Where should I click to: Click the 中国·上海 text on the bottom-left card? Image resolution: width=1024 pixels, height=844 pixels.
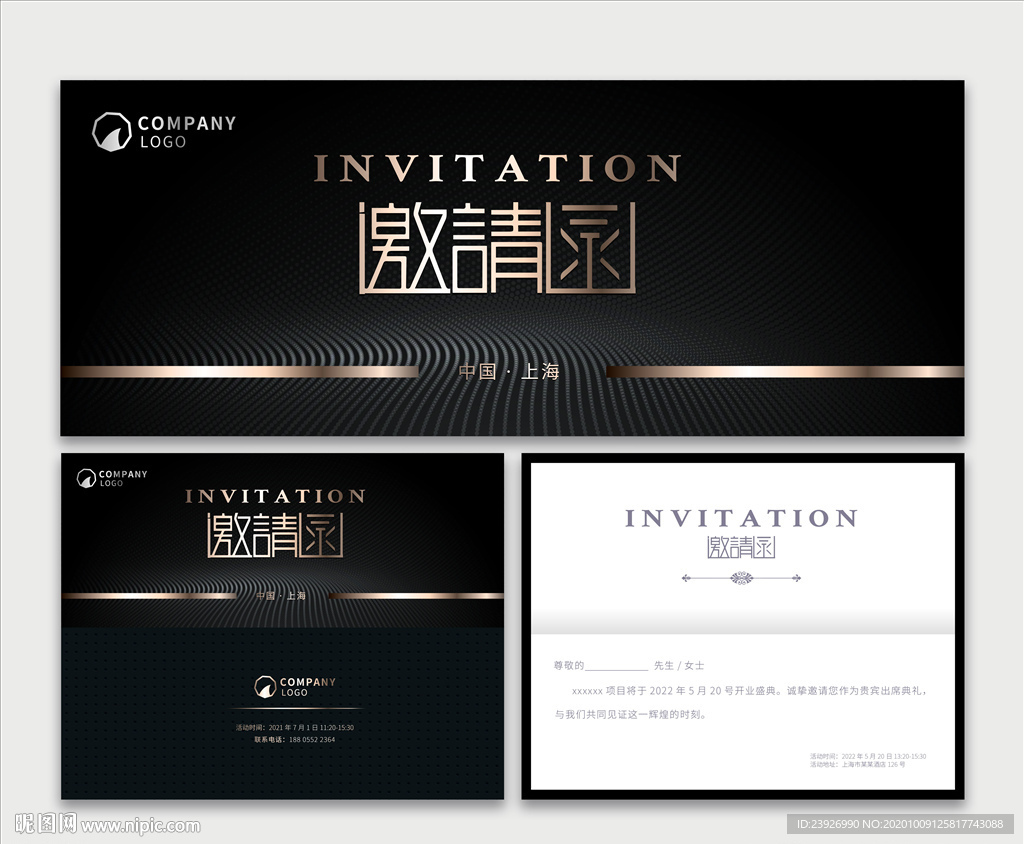point(281,596)
